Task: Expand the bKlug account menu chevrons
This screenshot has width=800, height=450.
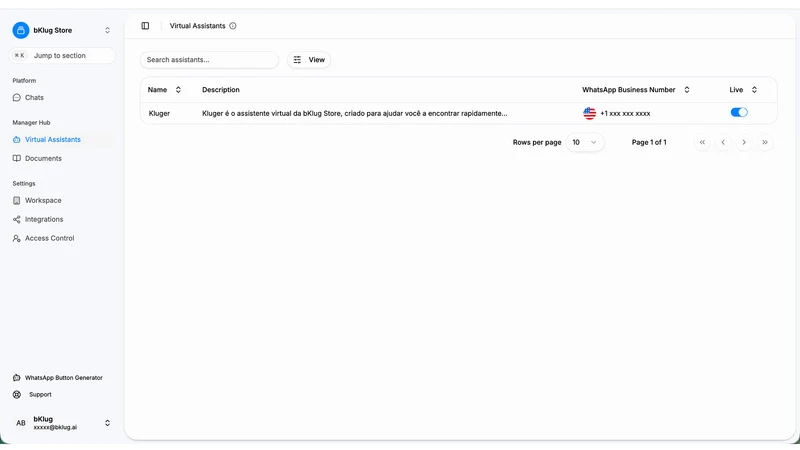Action: 107,423
